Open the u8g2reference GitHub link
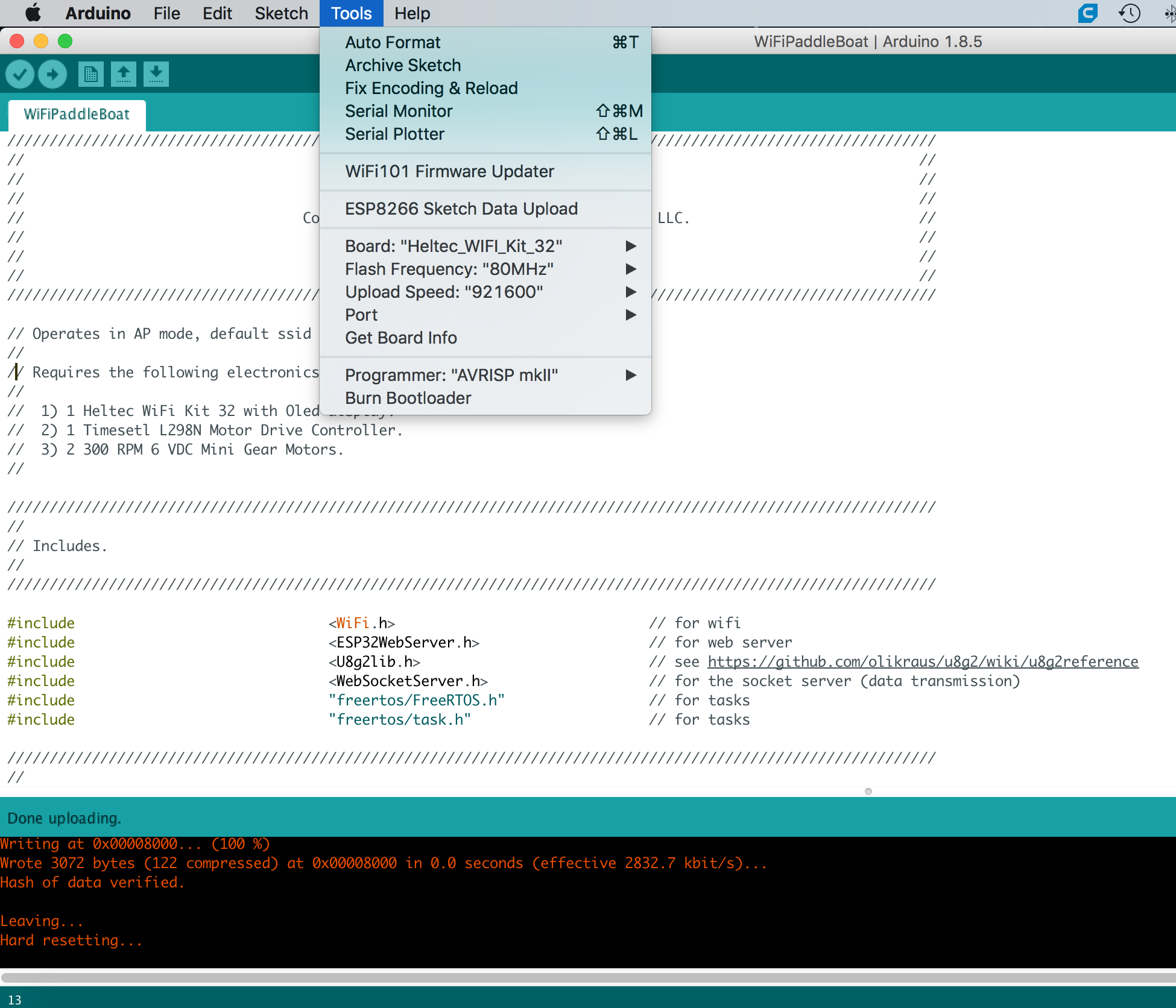1176x1008 pixels. coord(923,661)
